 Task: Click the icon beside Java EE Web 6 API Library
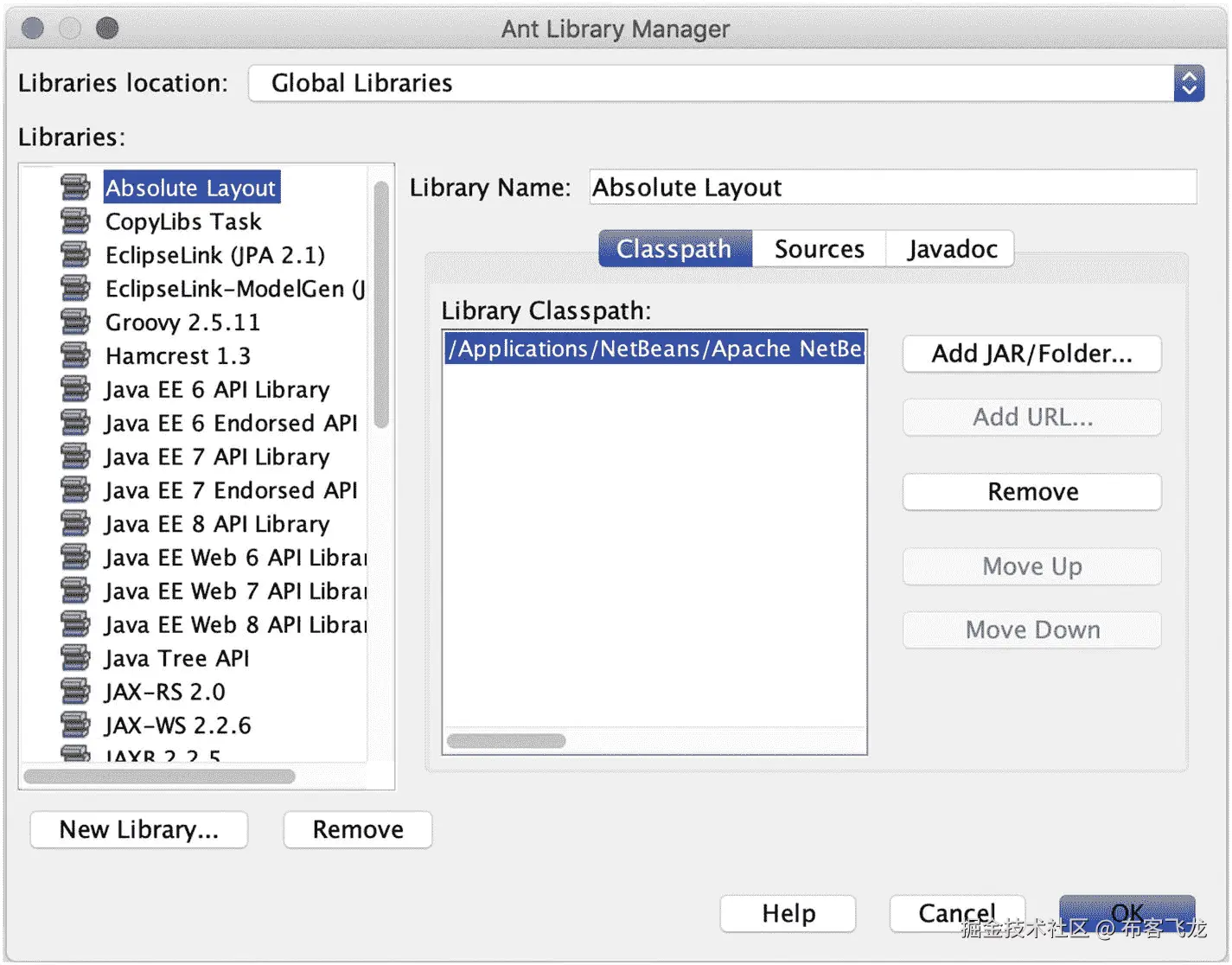(75, 558)
